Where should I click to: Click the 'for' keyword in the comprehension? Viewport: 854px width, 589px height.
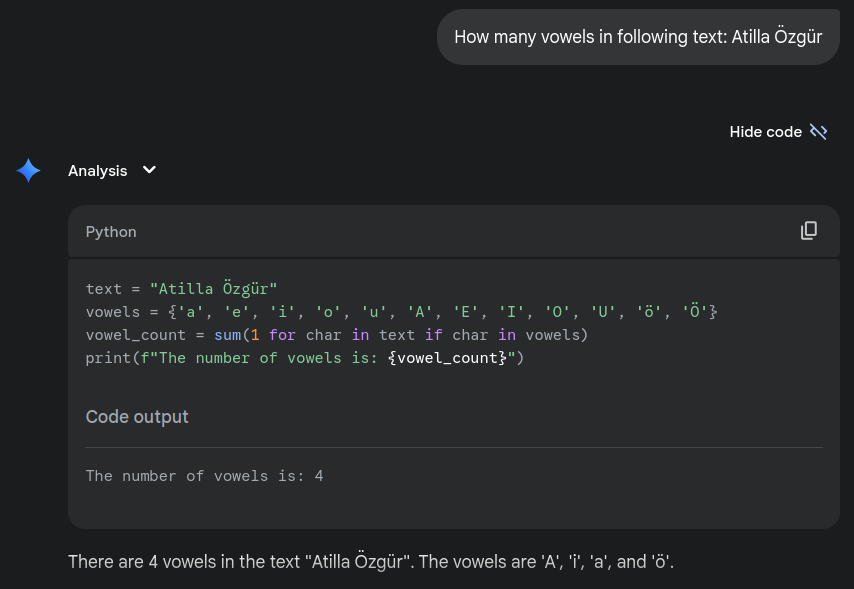pyautogui.click(x=282, y=335)
